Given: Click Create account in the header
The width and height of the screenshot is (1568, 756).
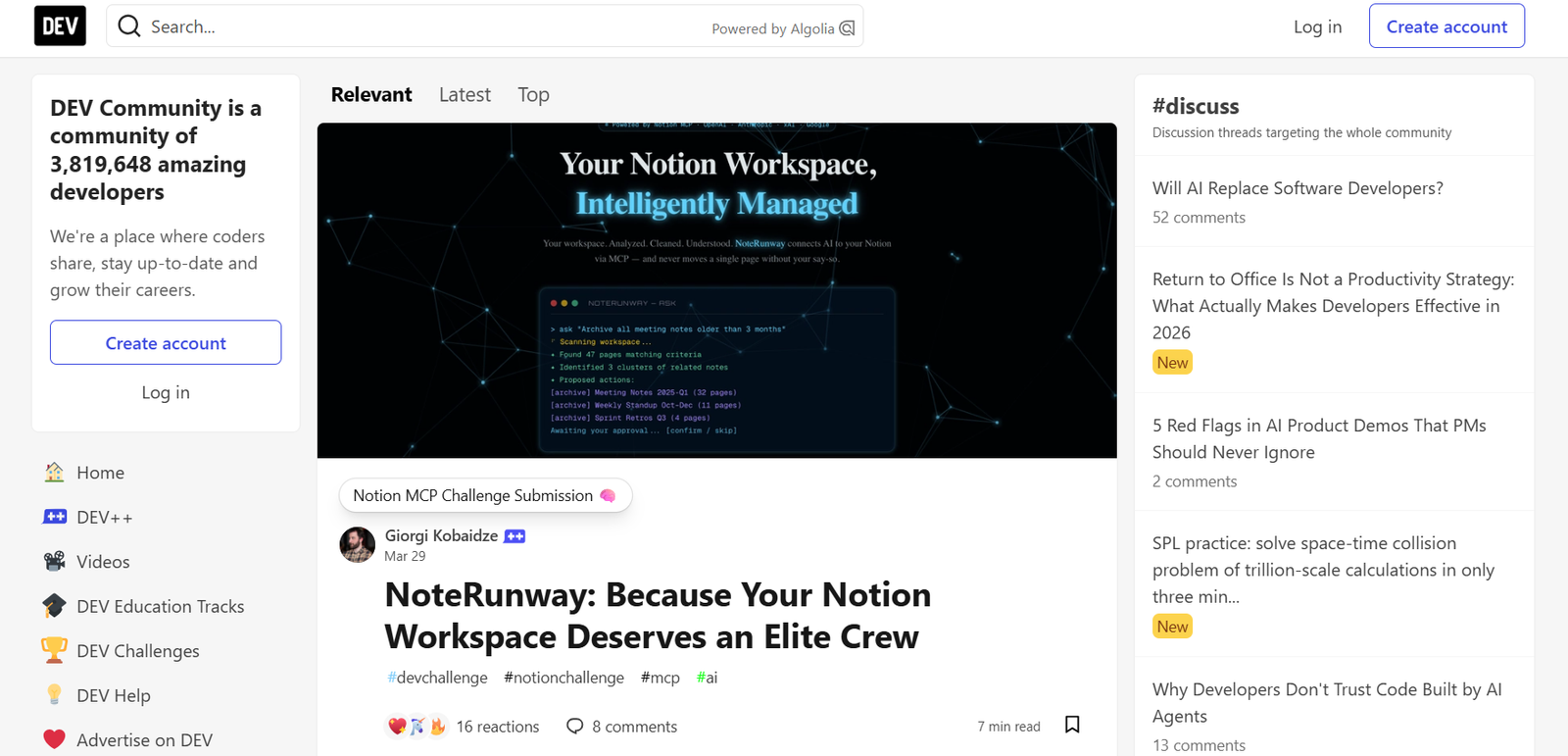Looking at the screenshot, I should pyautogui.click(x=1445, y=26).
